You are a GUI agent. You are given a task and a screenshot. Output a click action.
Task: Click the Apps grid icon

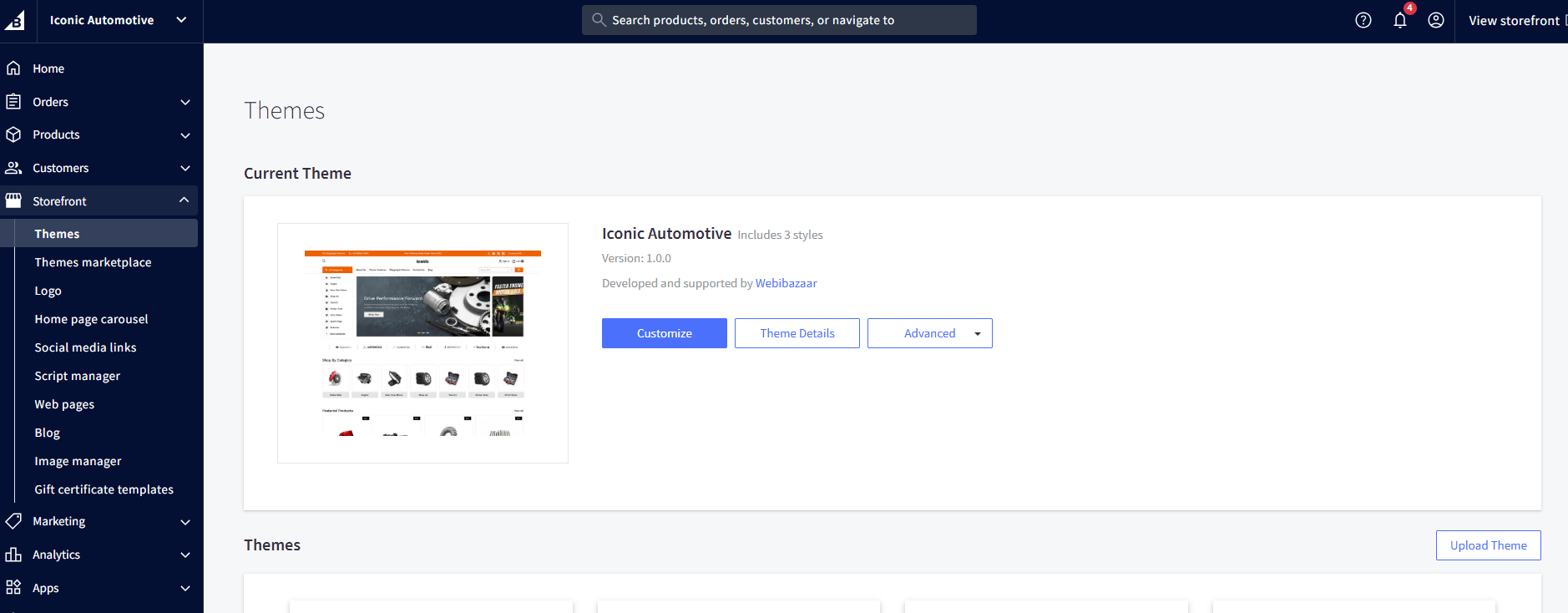point(13,588)
